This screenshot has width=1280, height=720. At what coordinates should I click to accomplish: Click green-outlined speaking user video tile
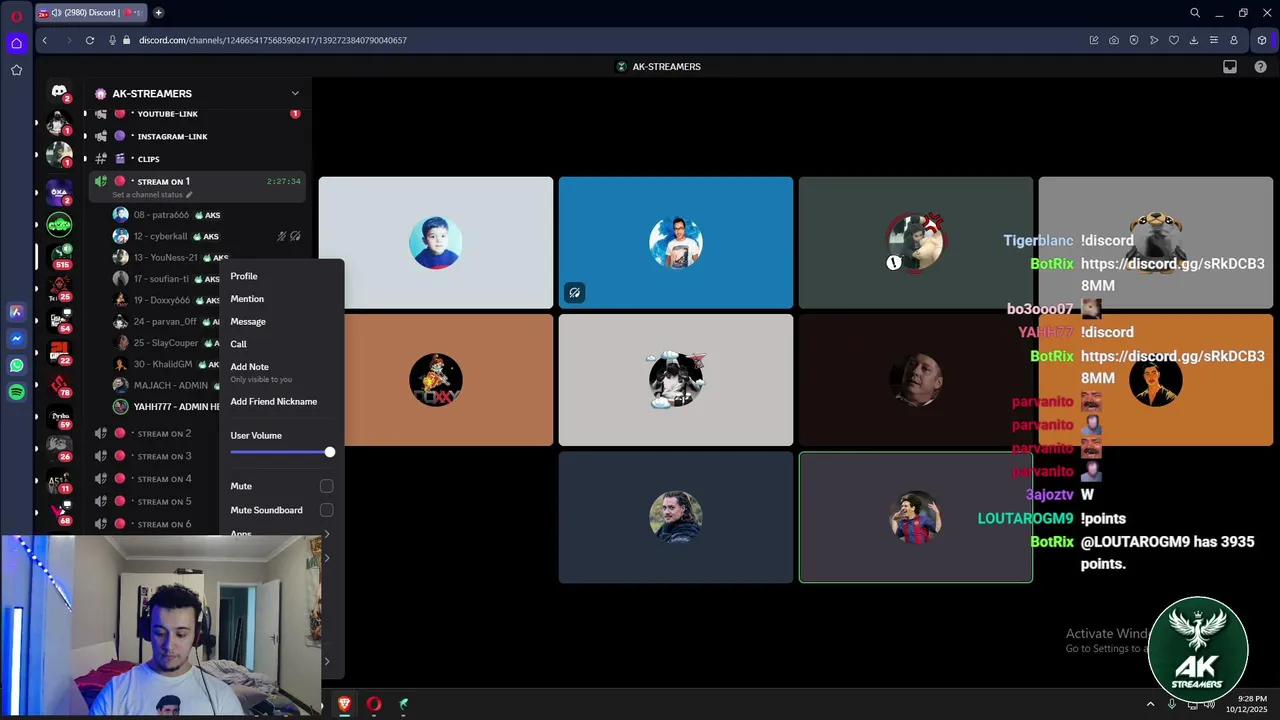pos(916,517)
